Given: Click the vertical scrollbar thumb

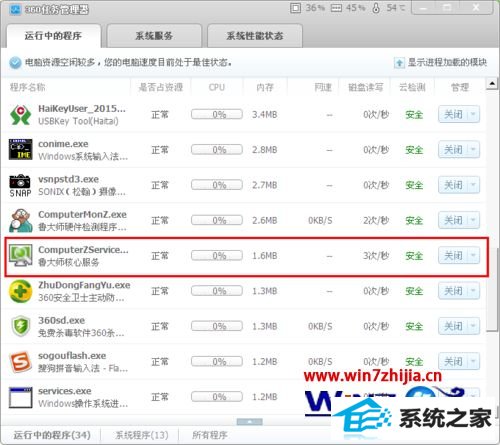Looking at the screenshot, I should (492, 289).
